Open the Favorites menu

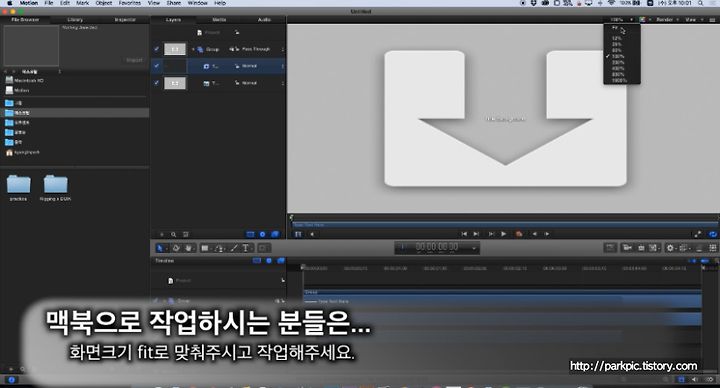(129, 3)
